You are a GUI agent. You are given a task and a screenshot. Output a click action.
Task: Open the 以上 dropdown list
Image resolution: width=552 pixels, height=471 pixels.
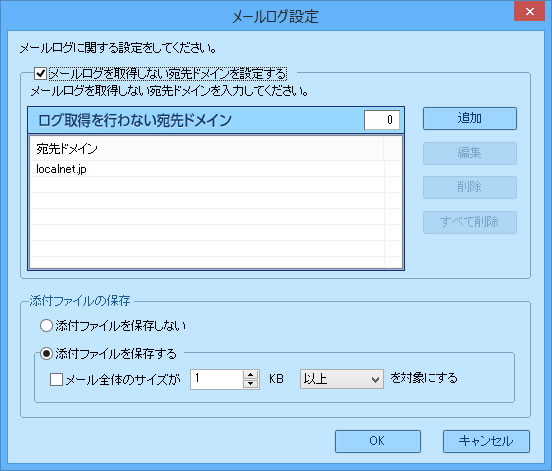341,379
